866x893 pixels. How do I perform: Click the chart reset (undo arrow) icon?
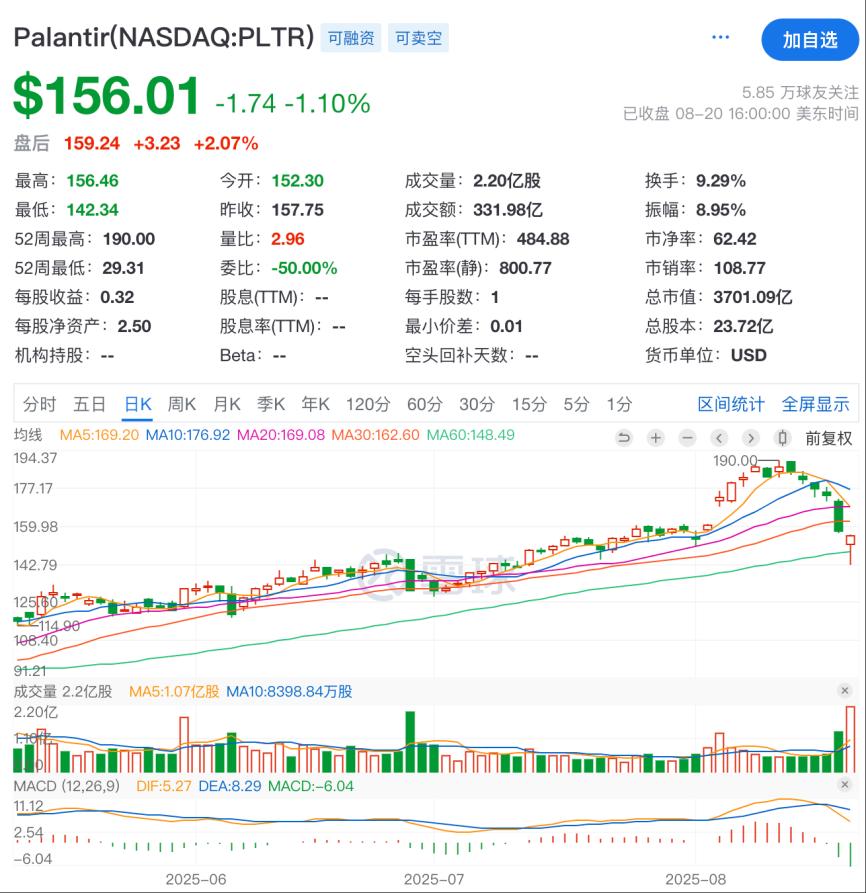tap(624, 438)
